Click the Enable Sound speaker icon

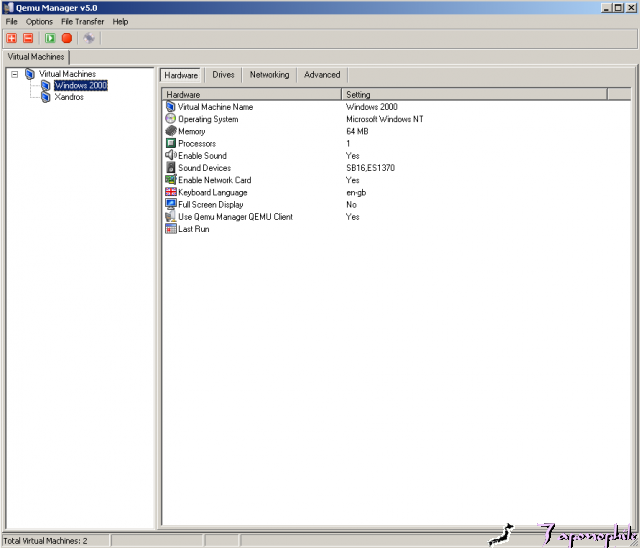(x=171, y=155)
